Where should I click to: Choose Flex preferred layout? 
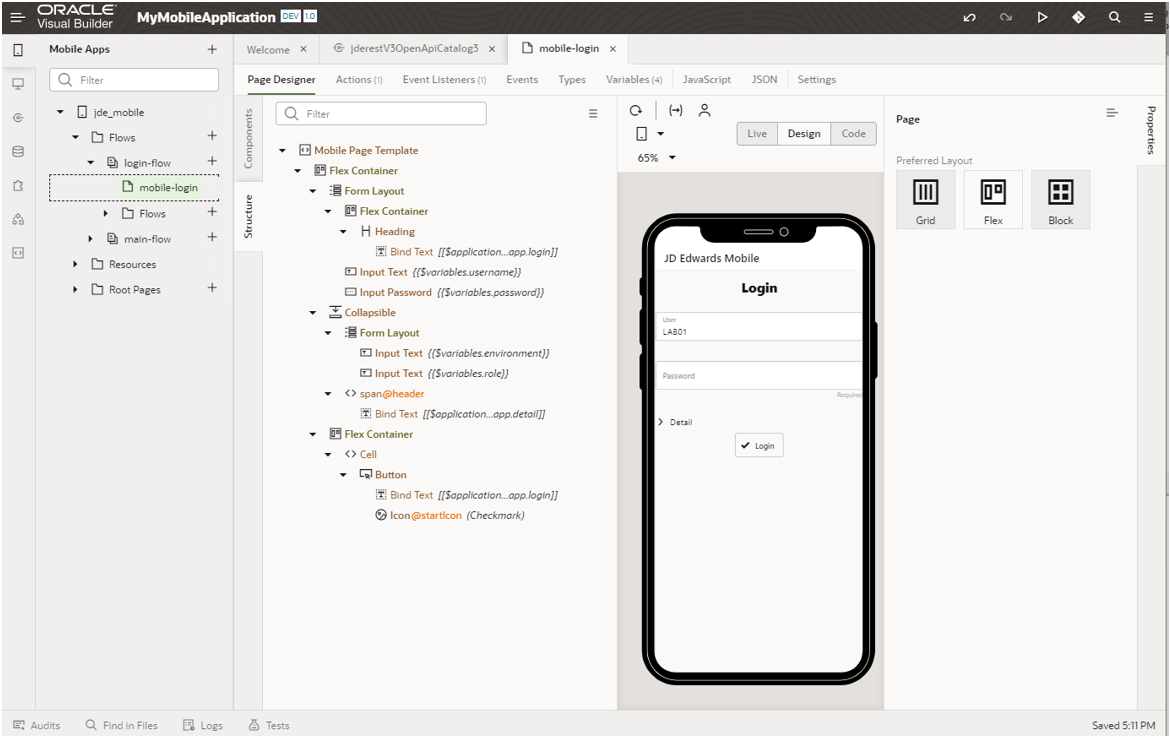pyautogui.click(x=993, y=199)
